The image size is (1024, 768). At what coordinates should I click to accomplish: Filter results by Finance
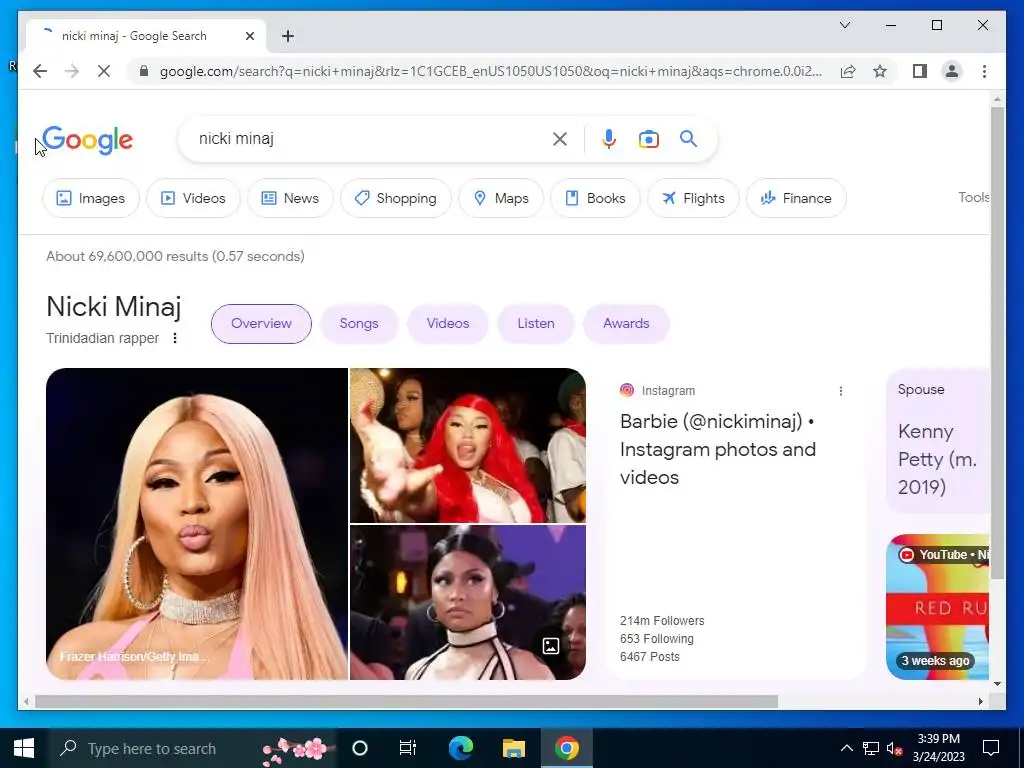(x=796, y=198)
